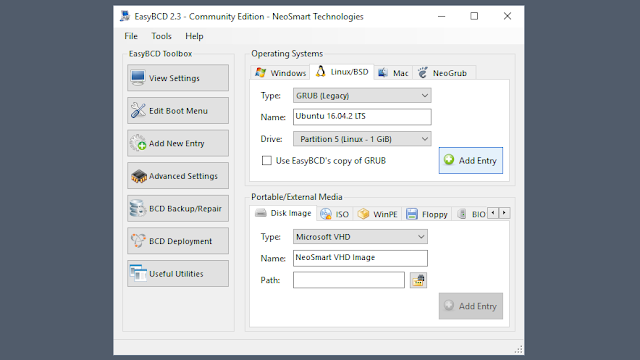The height and width of the screenshot is (360, 640).
Task: Click Add New Entry in the toolbox
Action: tap(178, 143)
